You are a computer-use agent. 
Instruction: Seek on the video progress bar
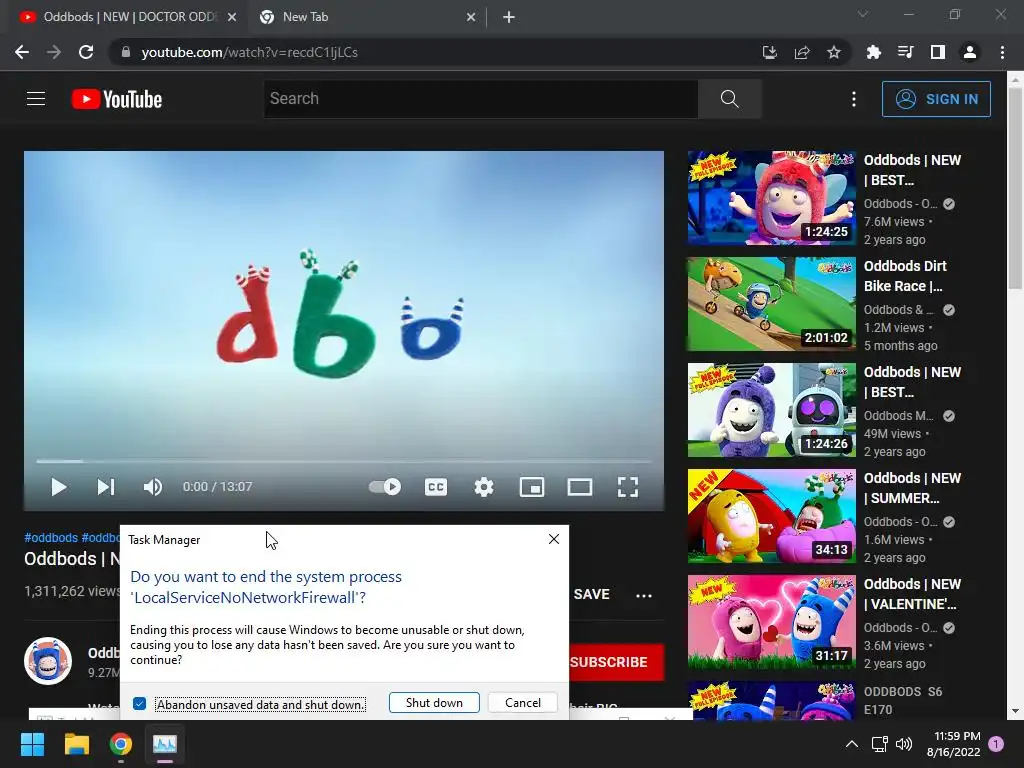pyautogui.click(x=344, y=461)
